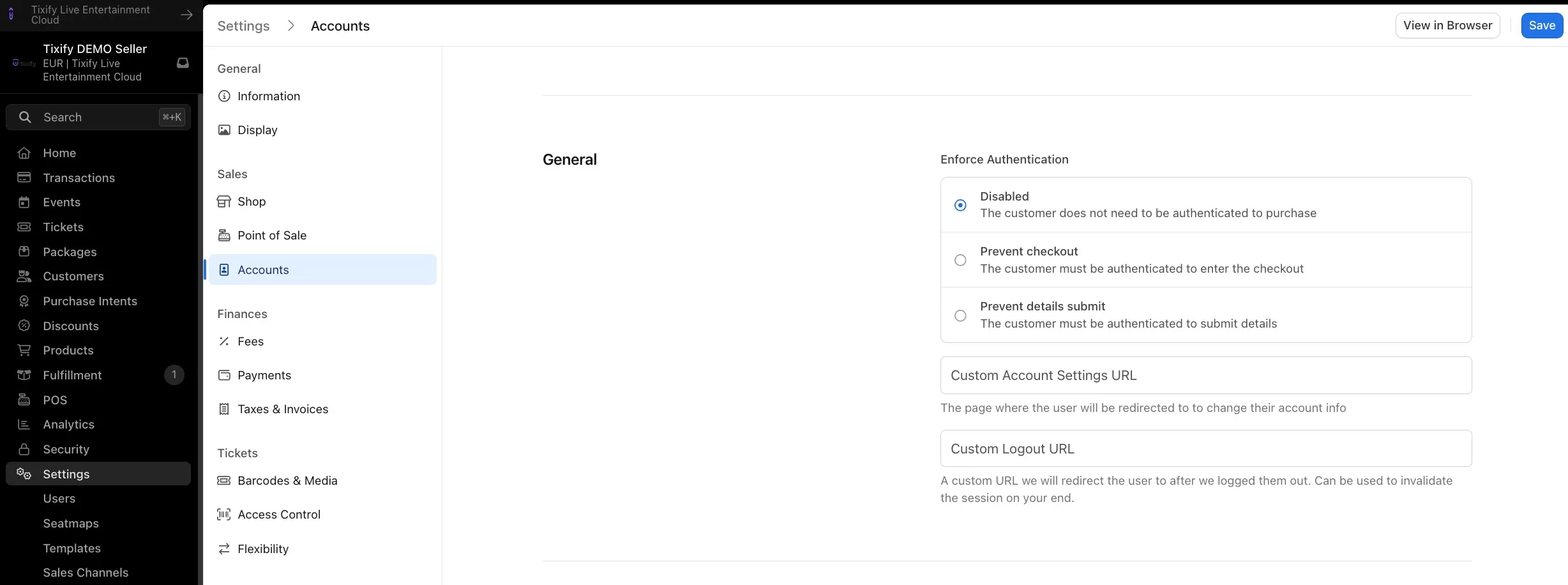This screenshot has height=585, width=1568.
Task: Select the Prevent details submit radio option
Action: click(960, 315)
